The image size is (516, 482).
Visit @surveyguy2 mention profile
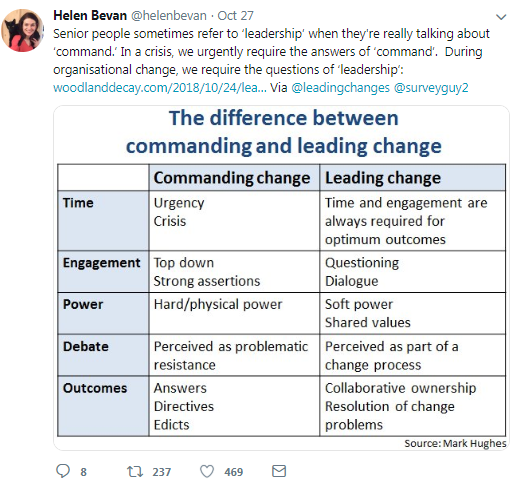[x=431, y=88]
